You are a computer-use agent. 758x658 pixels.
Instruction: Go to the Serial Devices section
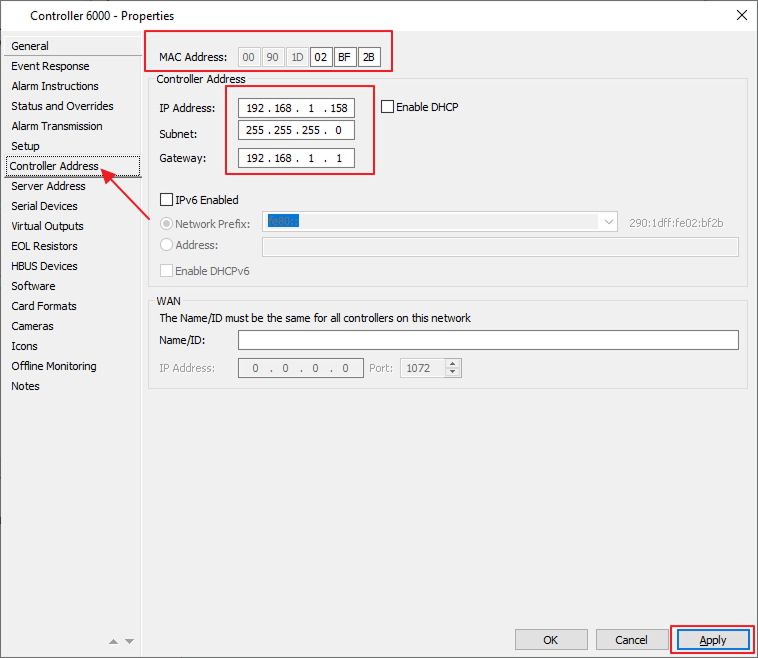click(x=44, y=206)
